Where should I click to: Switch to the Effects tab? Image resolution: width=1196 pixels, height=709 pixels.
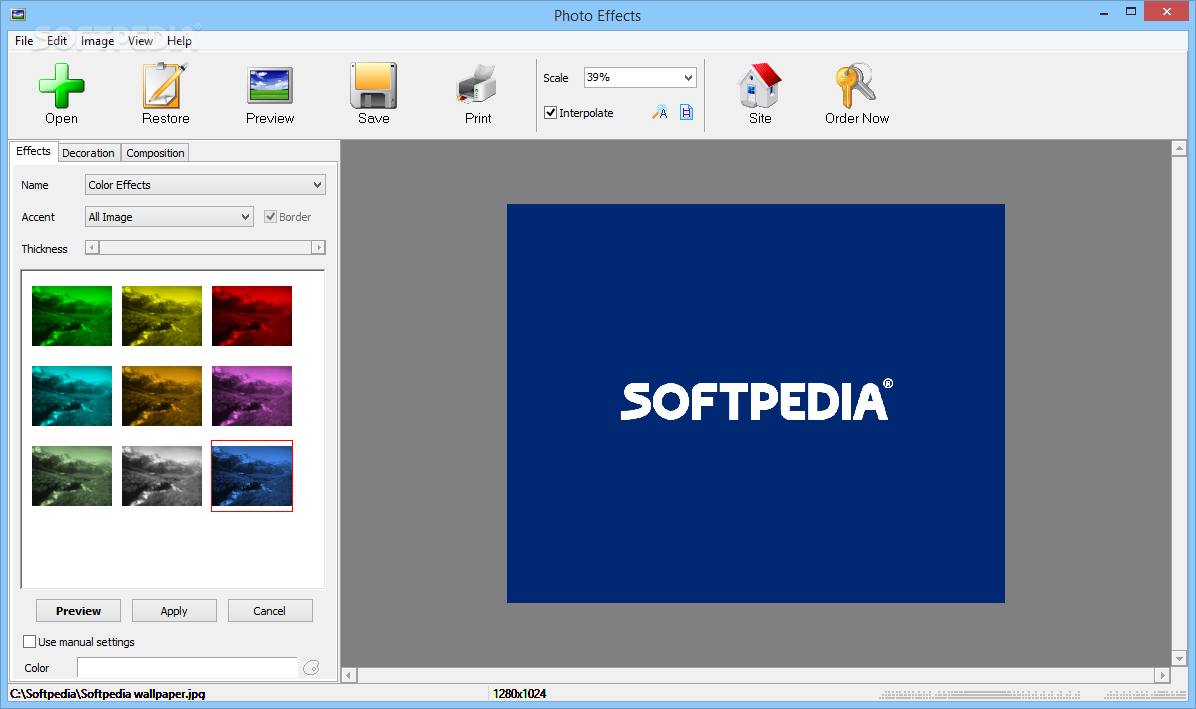pos(34,151)
